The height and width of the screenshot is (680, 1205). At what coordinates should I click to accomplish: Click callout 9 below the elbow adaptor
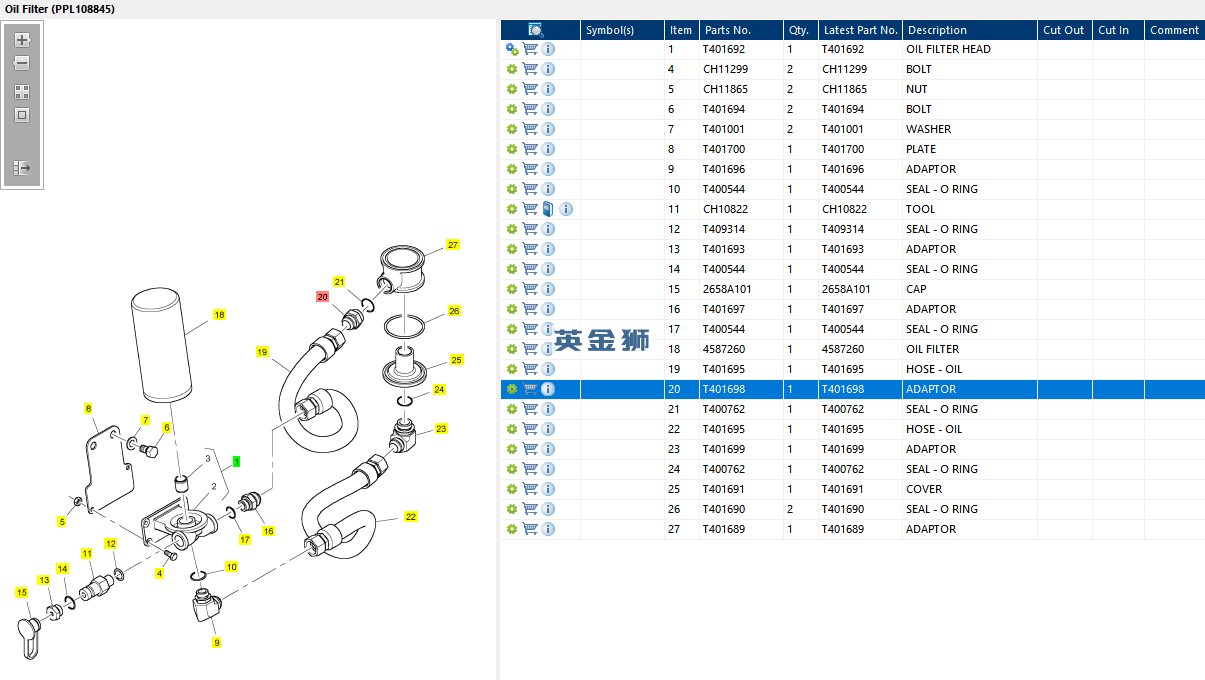[x=216, y=643]
